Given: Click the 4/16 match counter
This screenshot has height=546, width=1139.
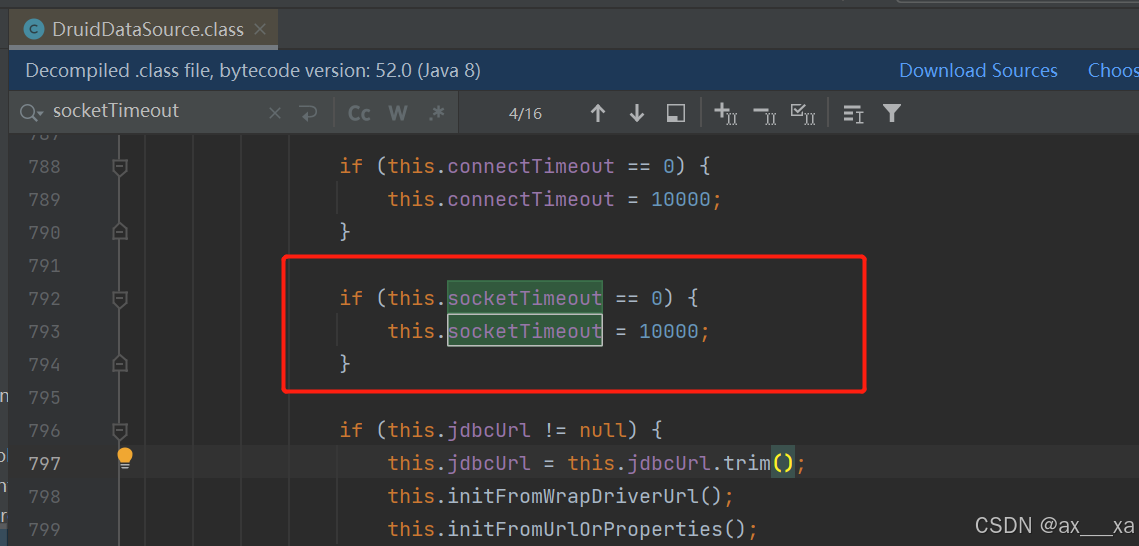Looking at the screenshot, I should (525, 113).
